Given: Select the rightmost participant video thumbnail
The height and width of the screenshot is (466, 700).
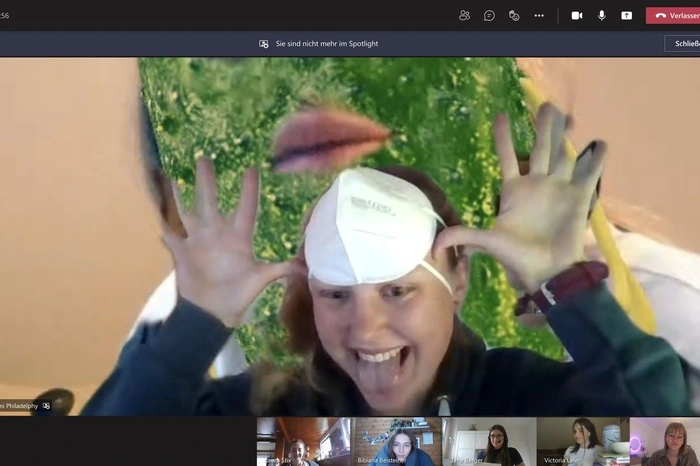Looking at the screenshot, I should [665, 442].
